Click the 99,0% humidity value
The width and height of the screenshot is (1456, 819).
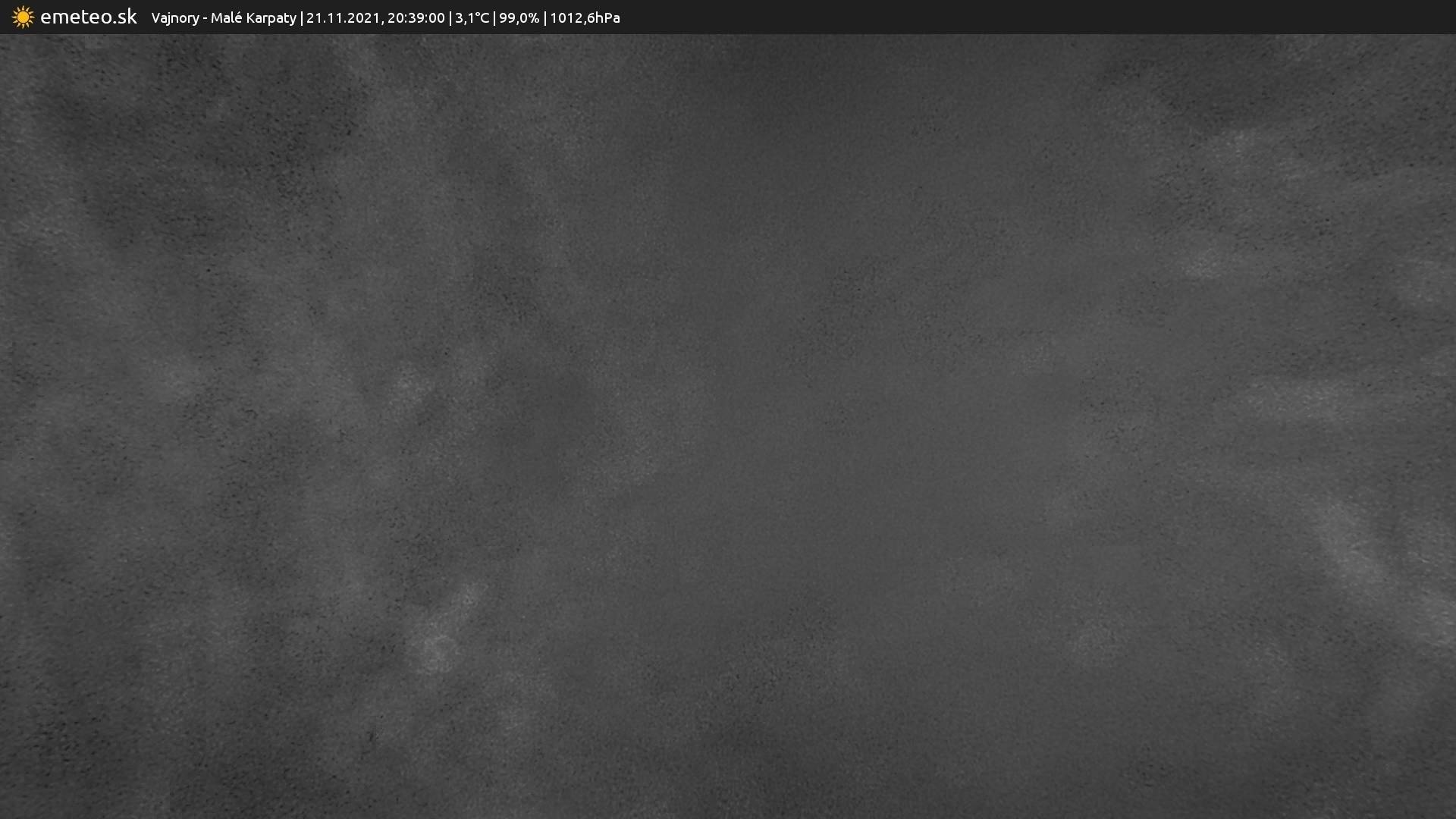tap(519, 18)
